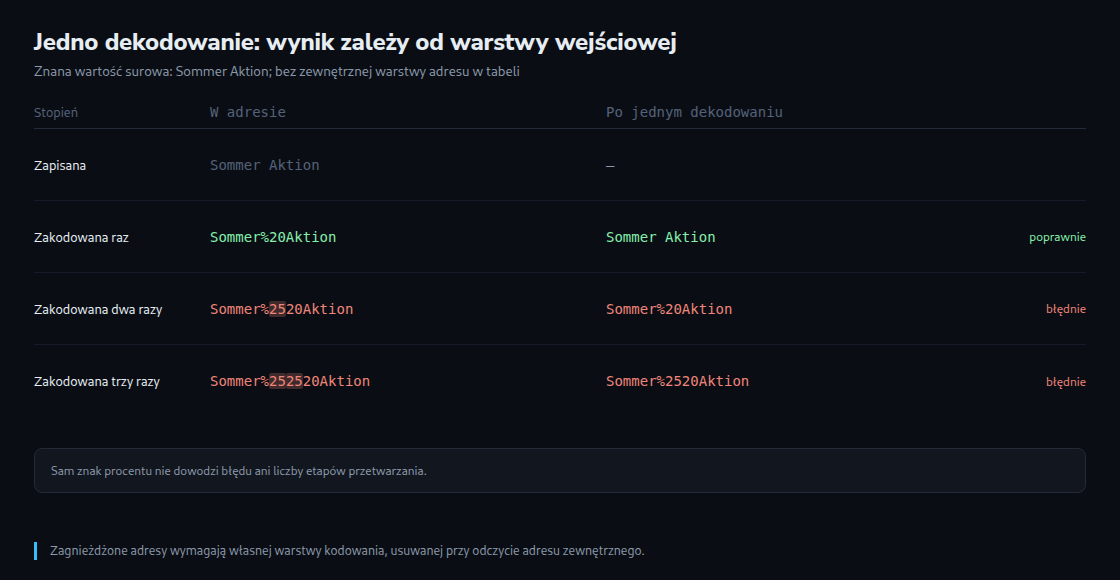
Task: Click 'błędnie' in the Zakodowana dwa razy row
Action: pos(1066,309)
